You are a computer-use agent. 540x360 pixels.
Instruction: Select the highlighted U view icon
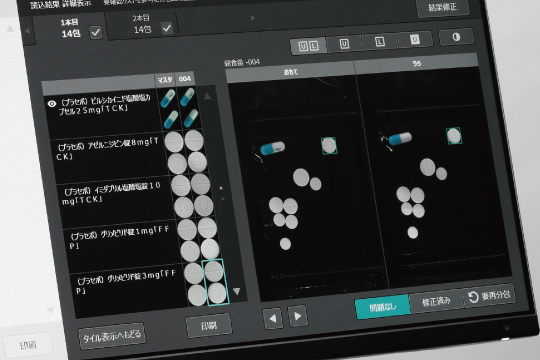tap(415, 40)
